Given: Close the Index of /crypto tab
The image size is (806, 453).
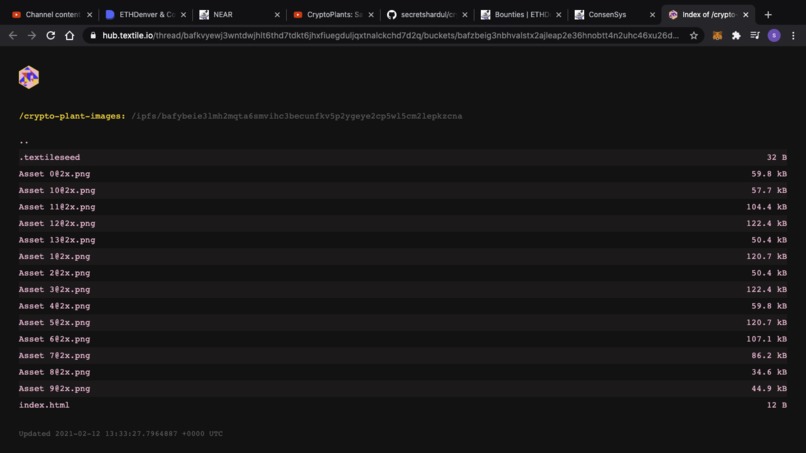Looking at the screenshot, I should (746, 15).
